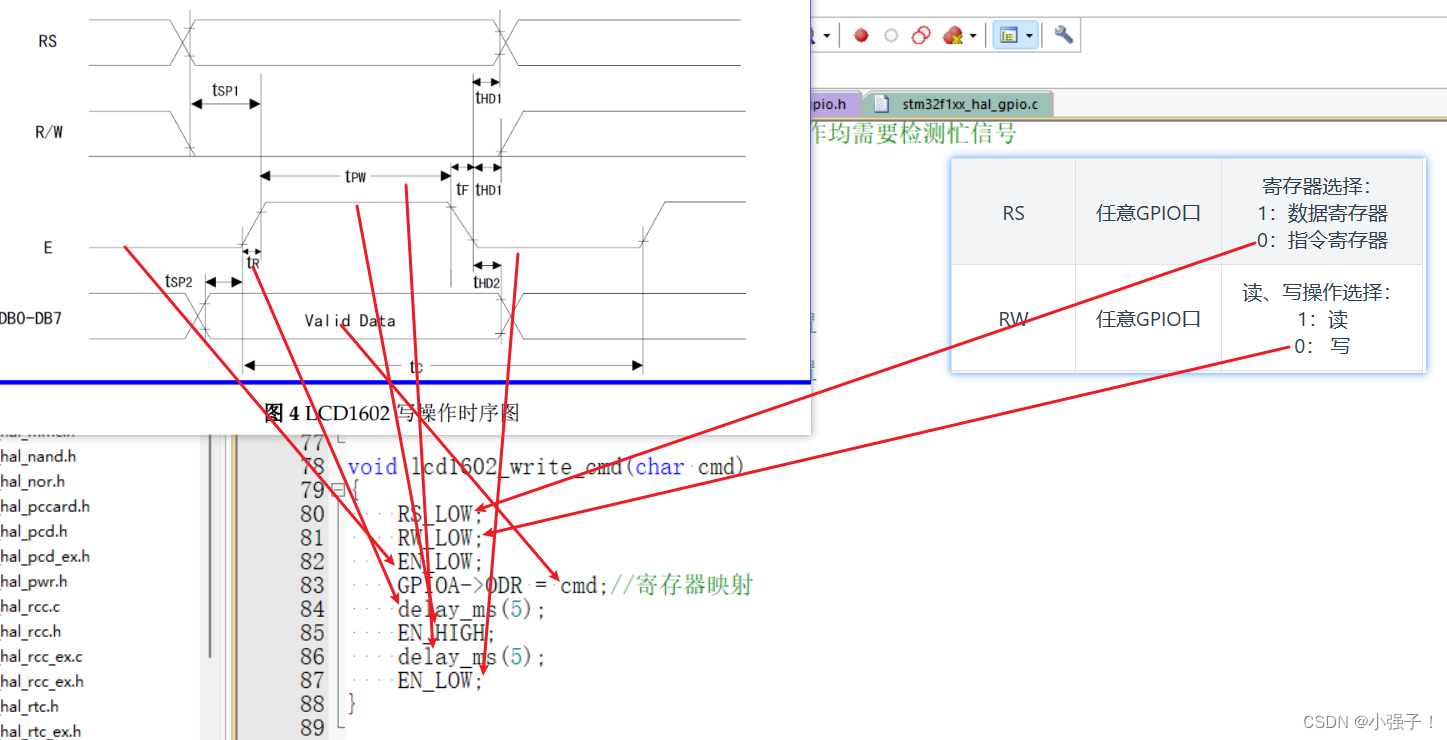The width and height of the screenshot is (1447, 740).
Task: Place cursor on lcd1602_write_cmd function name
Action: tap(517, 467)
